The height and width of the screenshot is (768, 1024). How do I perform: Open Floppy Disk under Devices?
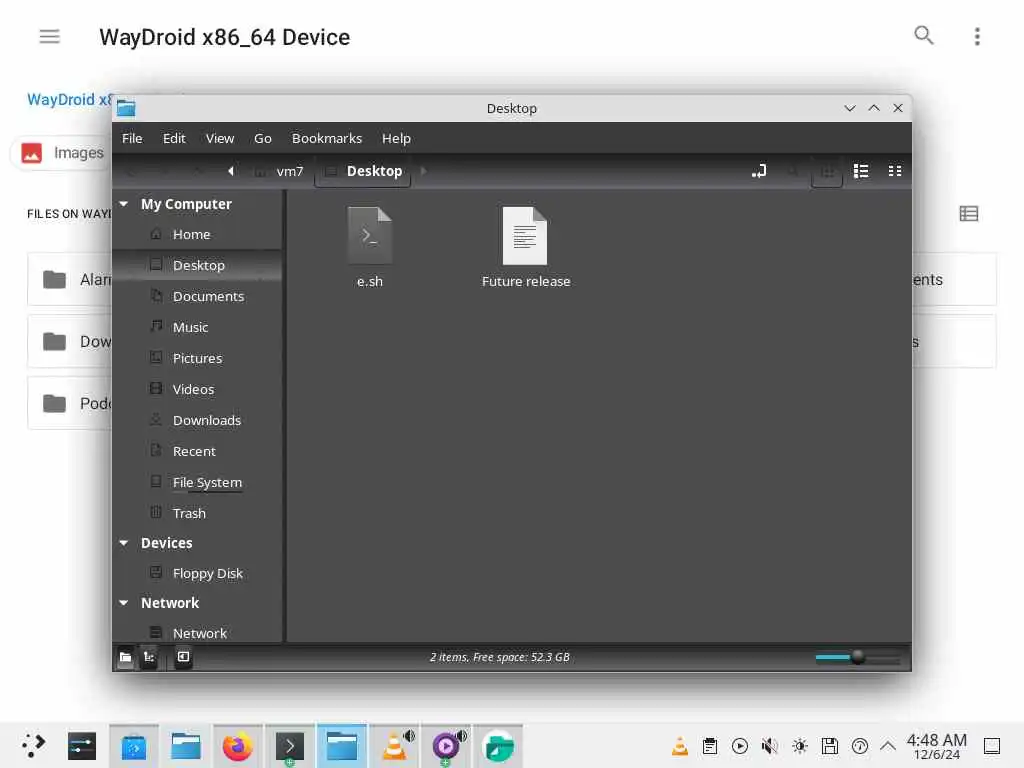click(x=198, y=573)
